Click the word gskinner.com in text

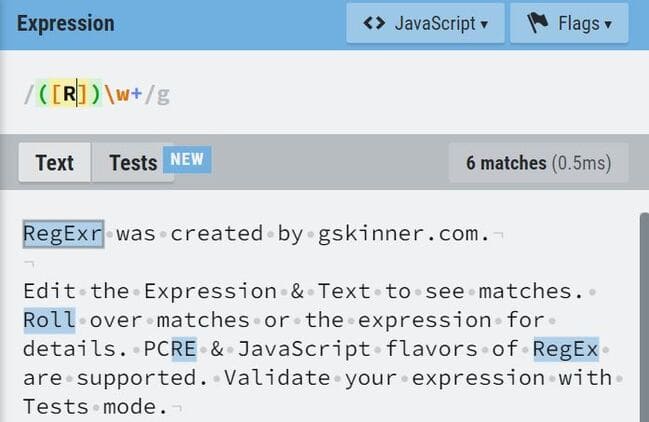click(x=404, y=234)
